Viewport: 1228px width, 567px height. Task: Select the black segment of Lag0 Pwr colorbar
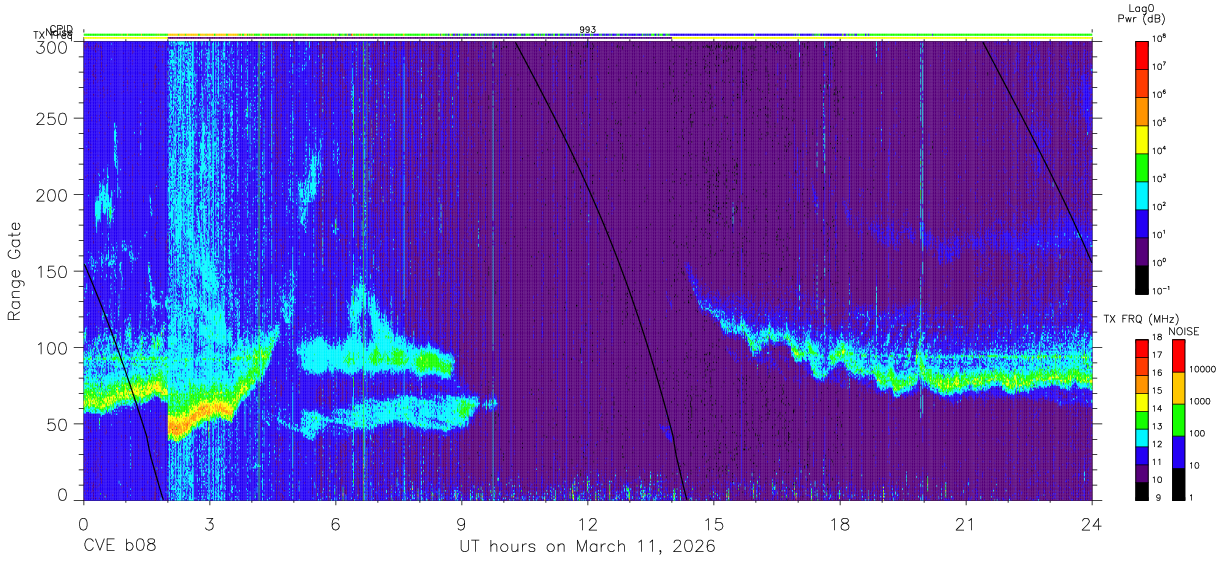1142,278
